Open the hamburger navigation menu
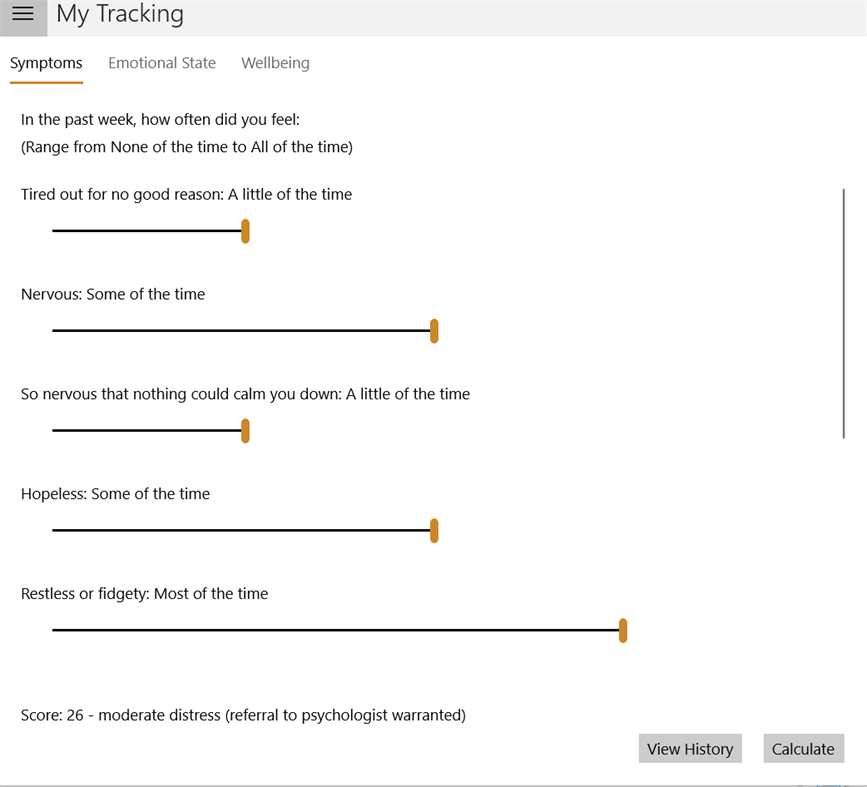Screen dimensions: 867x787 tap(23, 14)
